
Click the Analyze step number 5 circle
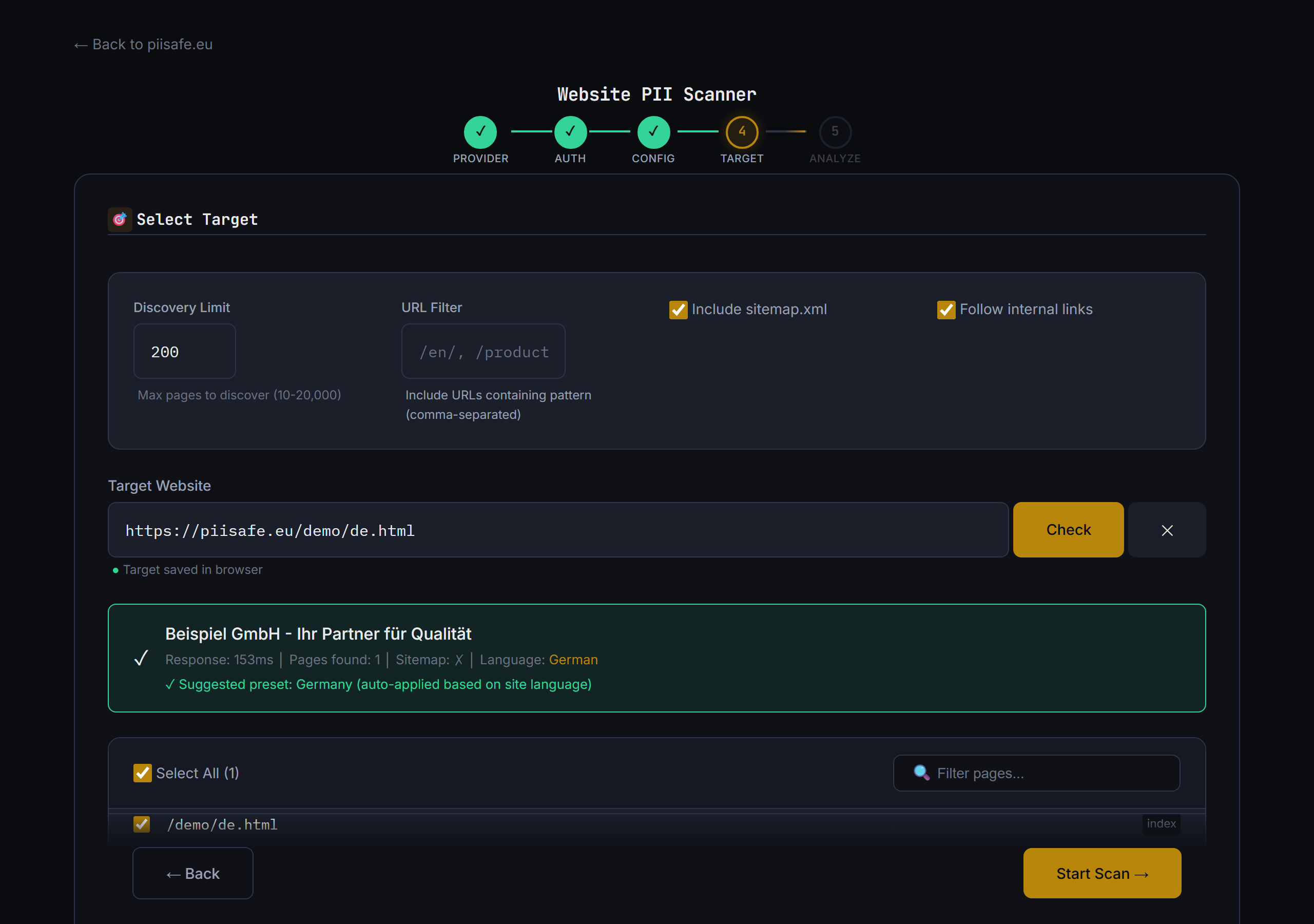pos(835,132)
